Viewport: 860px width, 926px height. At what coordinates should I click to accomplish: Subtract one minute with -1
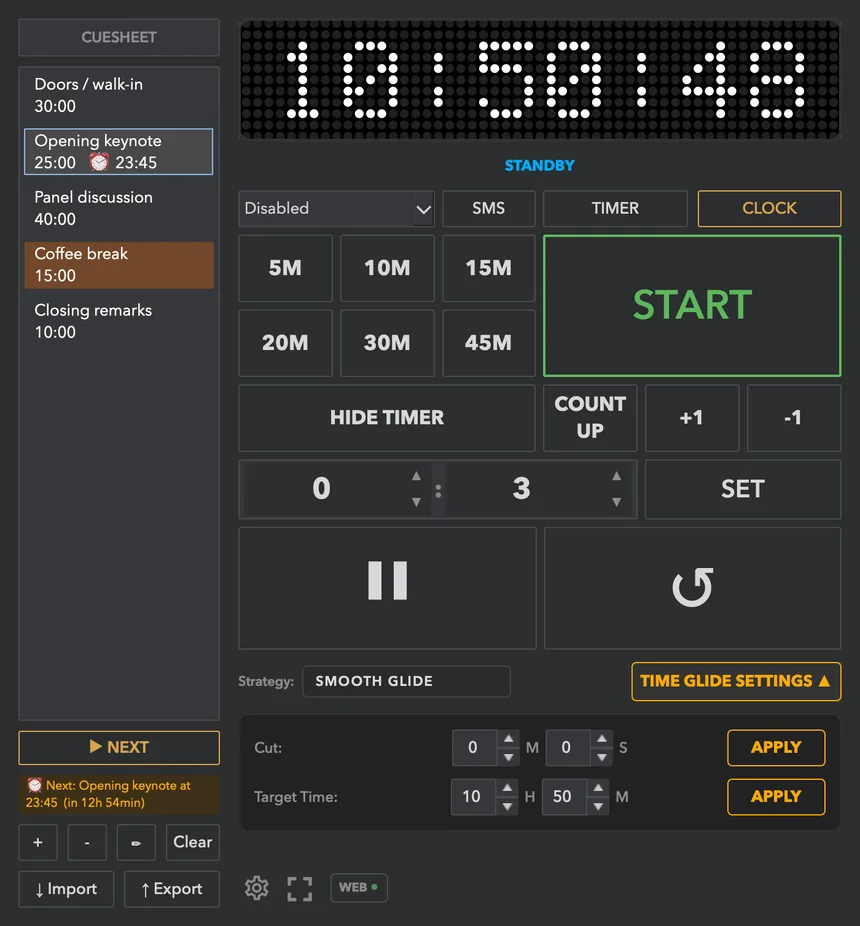coord(794,418)
